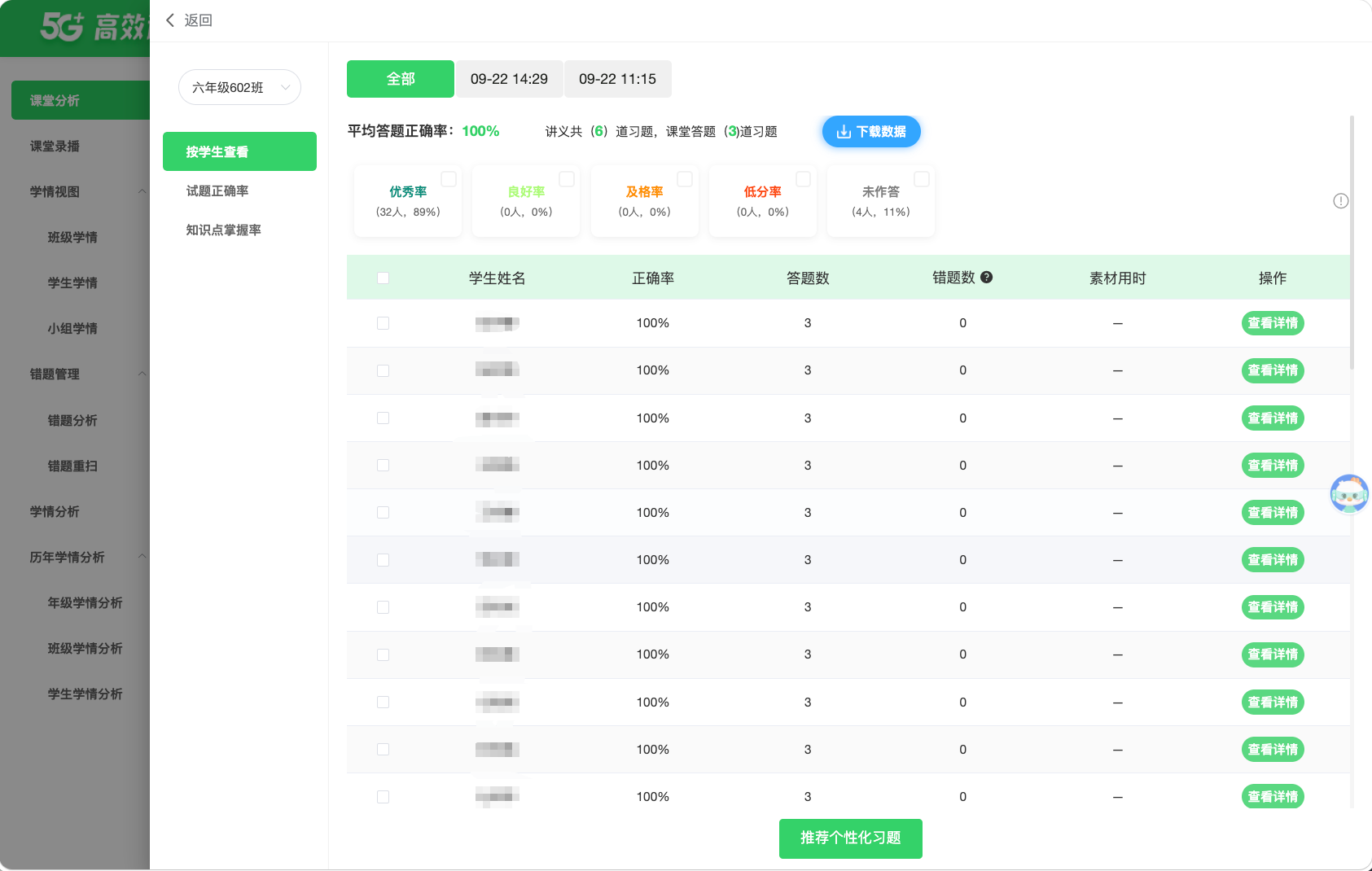Click the 下载数据 download button
The image size is (1372, 871).
click(871, 132)
